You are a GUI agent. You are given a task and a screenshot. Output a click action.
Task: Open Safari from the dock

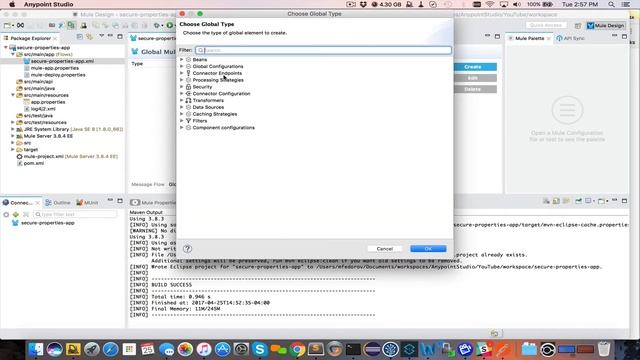(x=110, y=349)
